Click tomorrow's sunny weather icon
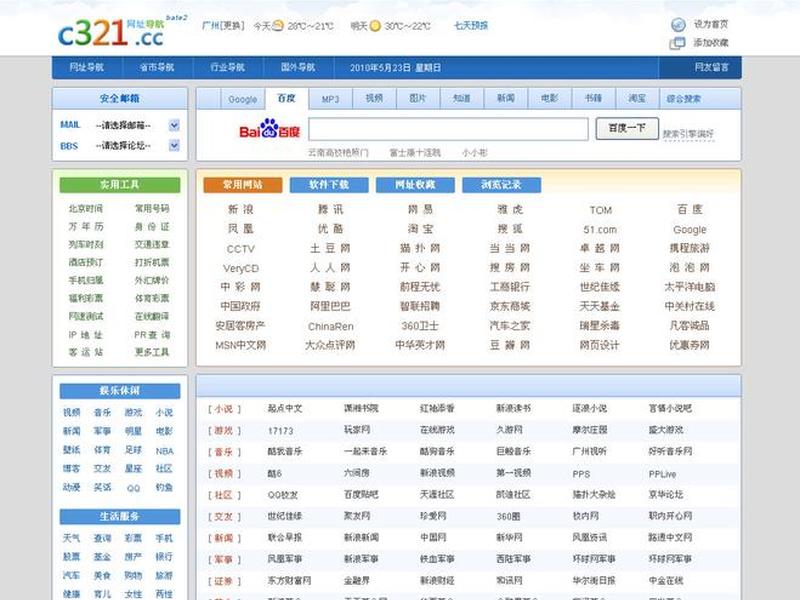 (x=375, y=26)
